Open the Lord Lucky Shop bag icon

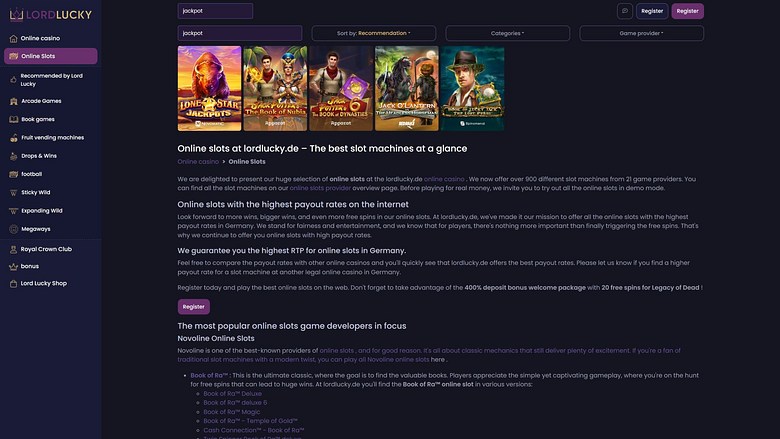(x=13, y=284)
